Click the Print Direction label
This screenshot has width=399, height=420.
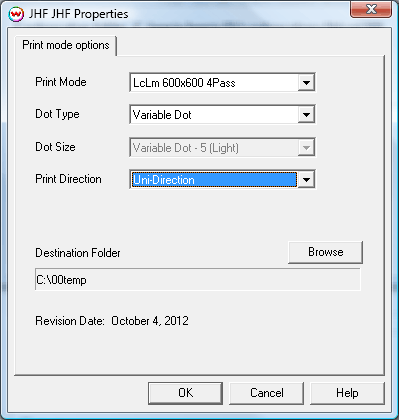pos(68,179)
